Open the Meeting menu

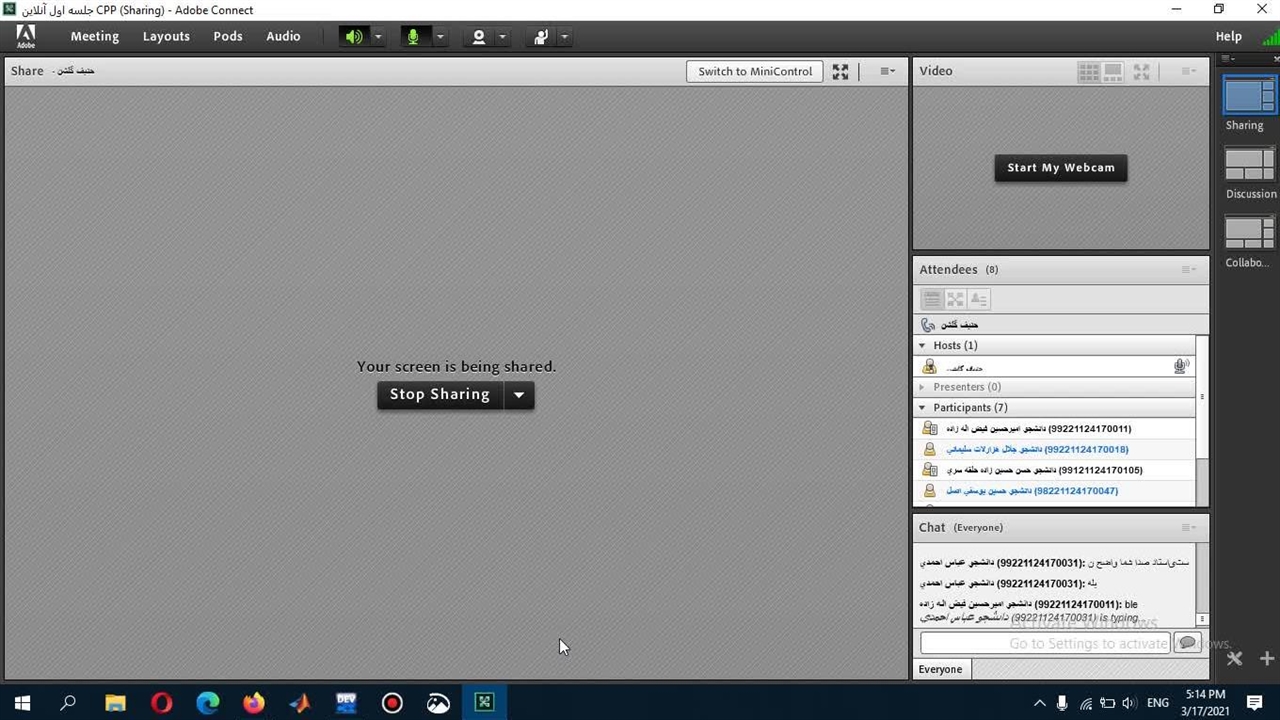(x=94, y=36)
